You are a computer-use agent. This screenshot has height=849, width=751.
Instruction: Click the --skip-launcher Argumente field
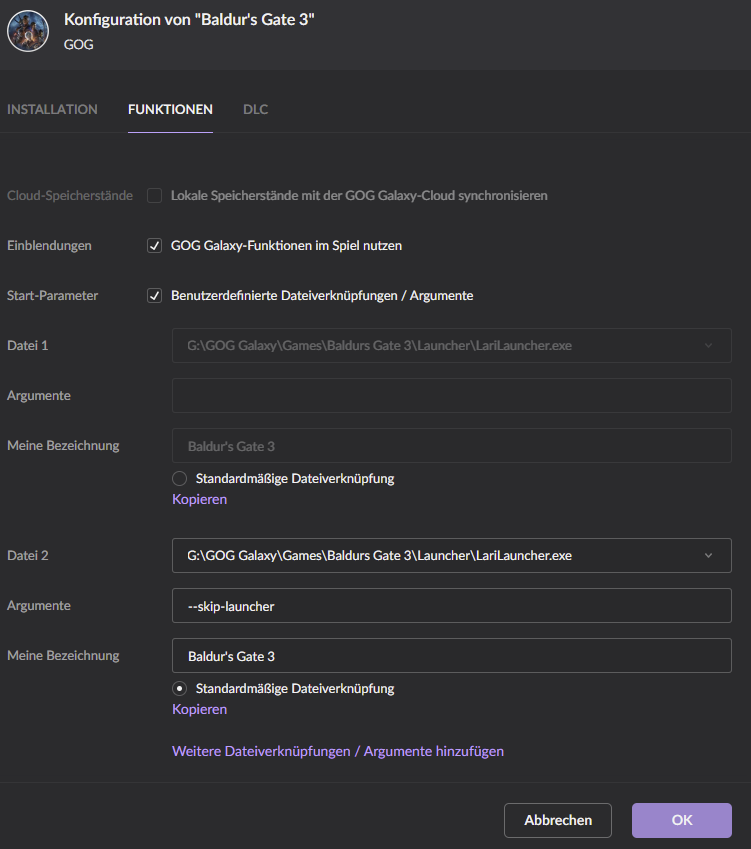[451, 605]
